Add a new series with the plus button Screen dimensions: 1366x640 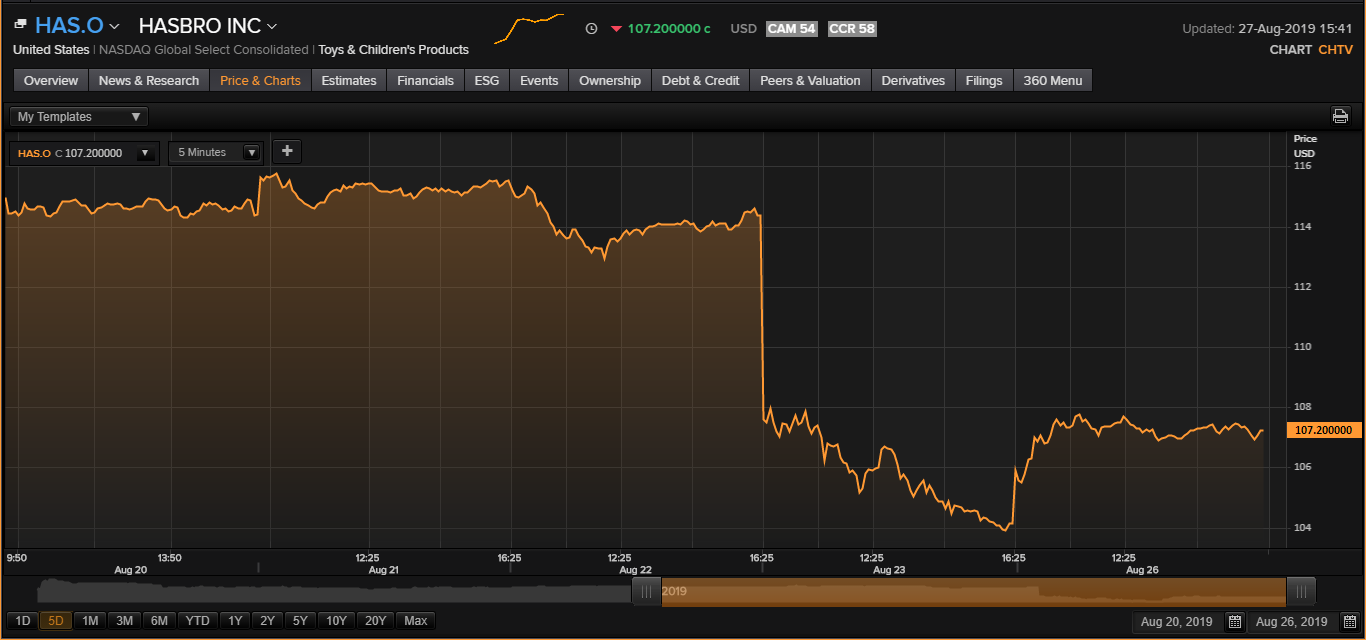coord(287,151)
